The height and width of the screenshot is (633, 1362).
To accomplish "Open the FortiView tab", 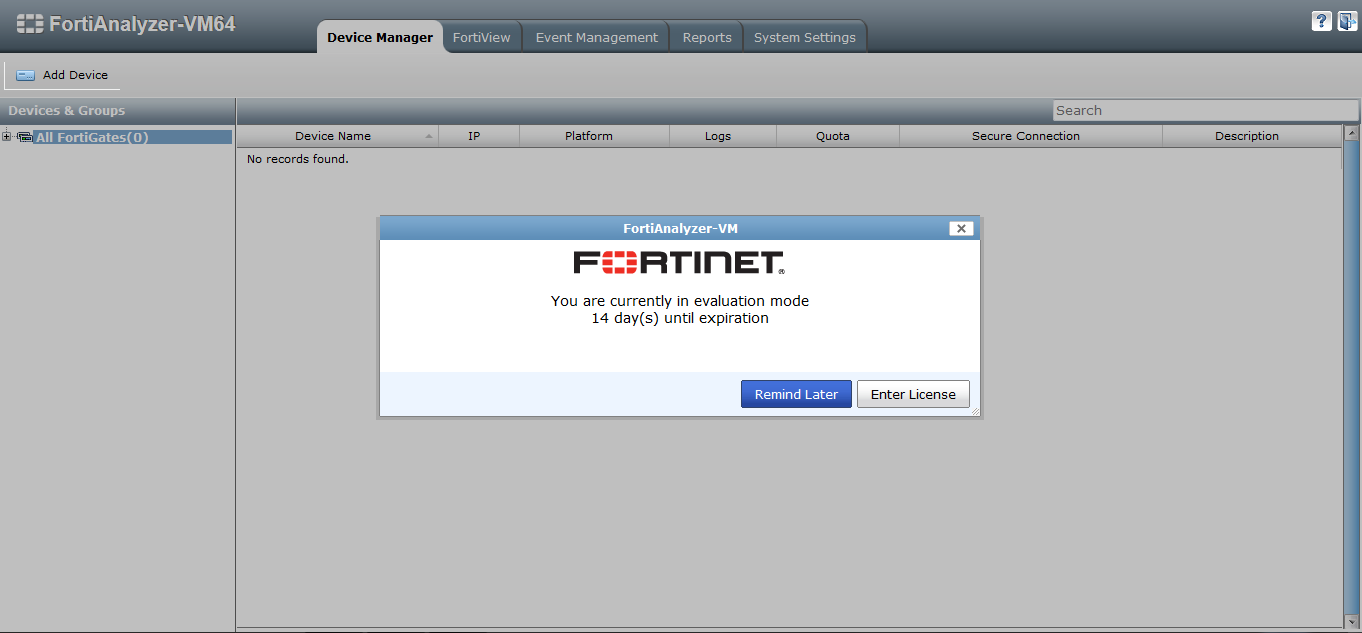I will 481,37.
